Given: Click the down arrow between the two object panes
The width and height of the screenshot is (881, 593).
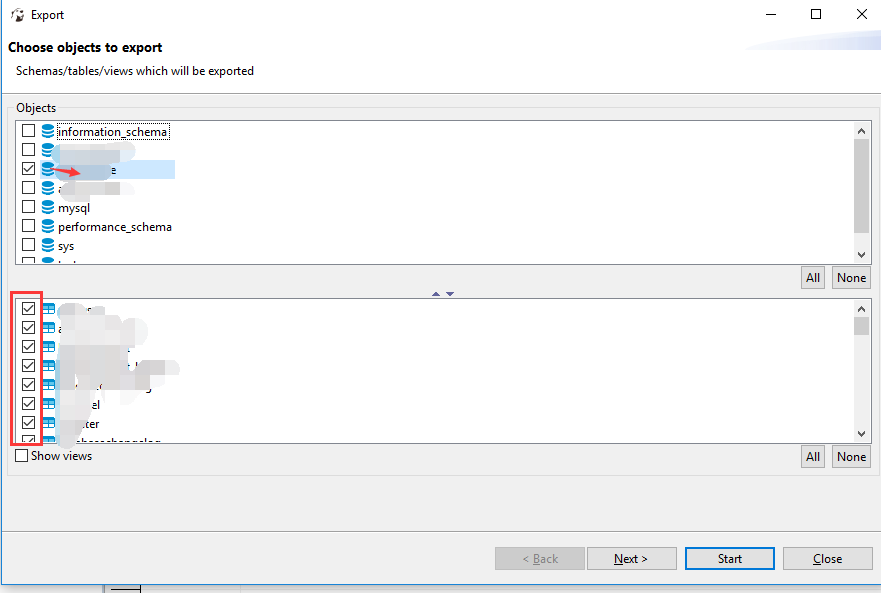Looking at the screenshot, I should (x=449, y=293).
